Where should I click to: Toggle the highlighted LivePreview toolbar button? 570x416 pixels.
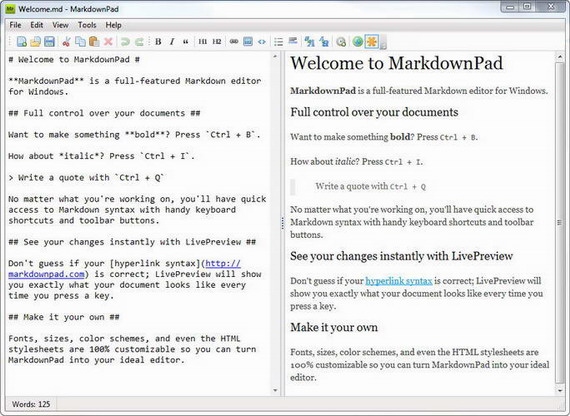(x=372, y=42)
